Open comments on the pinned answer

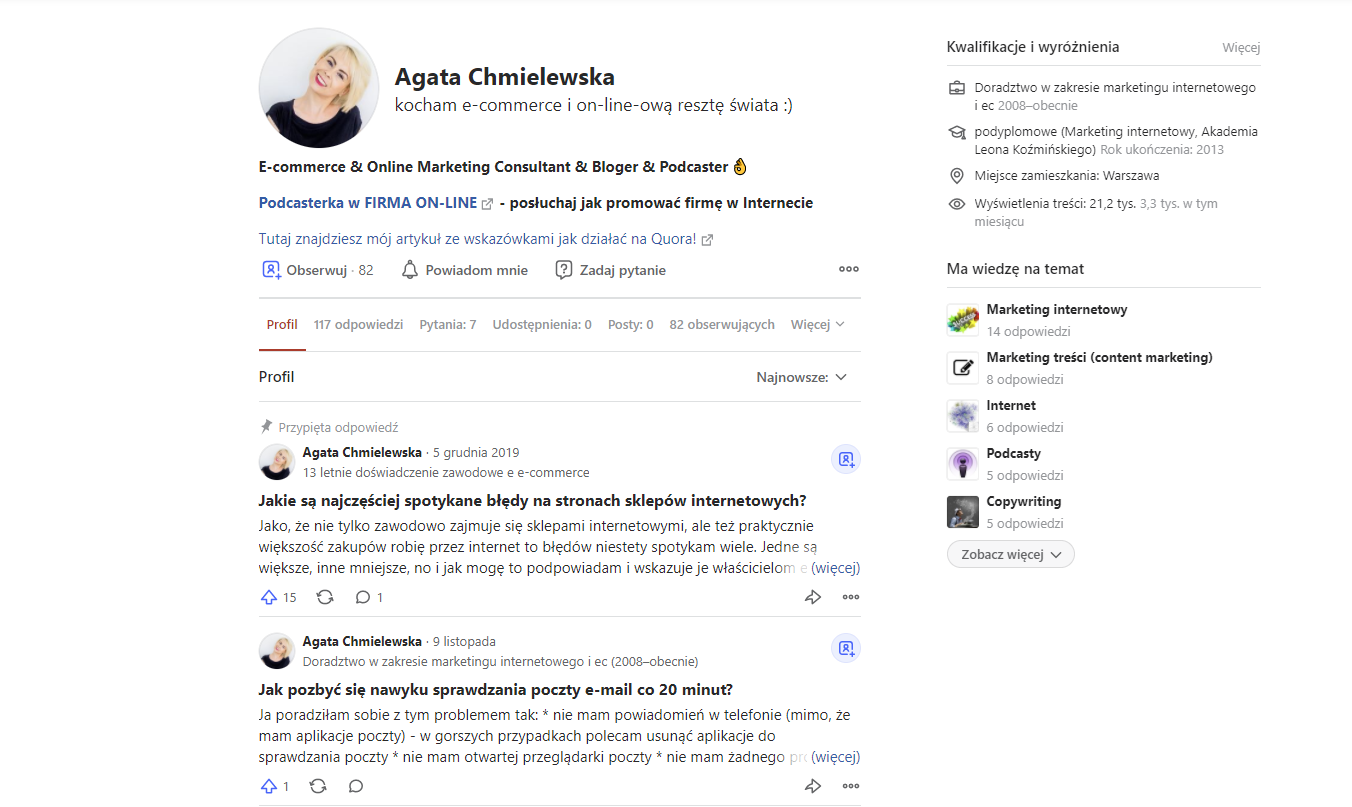coord(369,597)
